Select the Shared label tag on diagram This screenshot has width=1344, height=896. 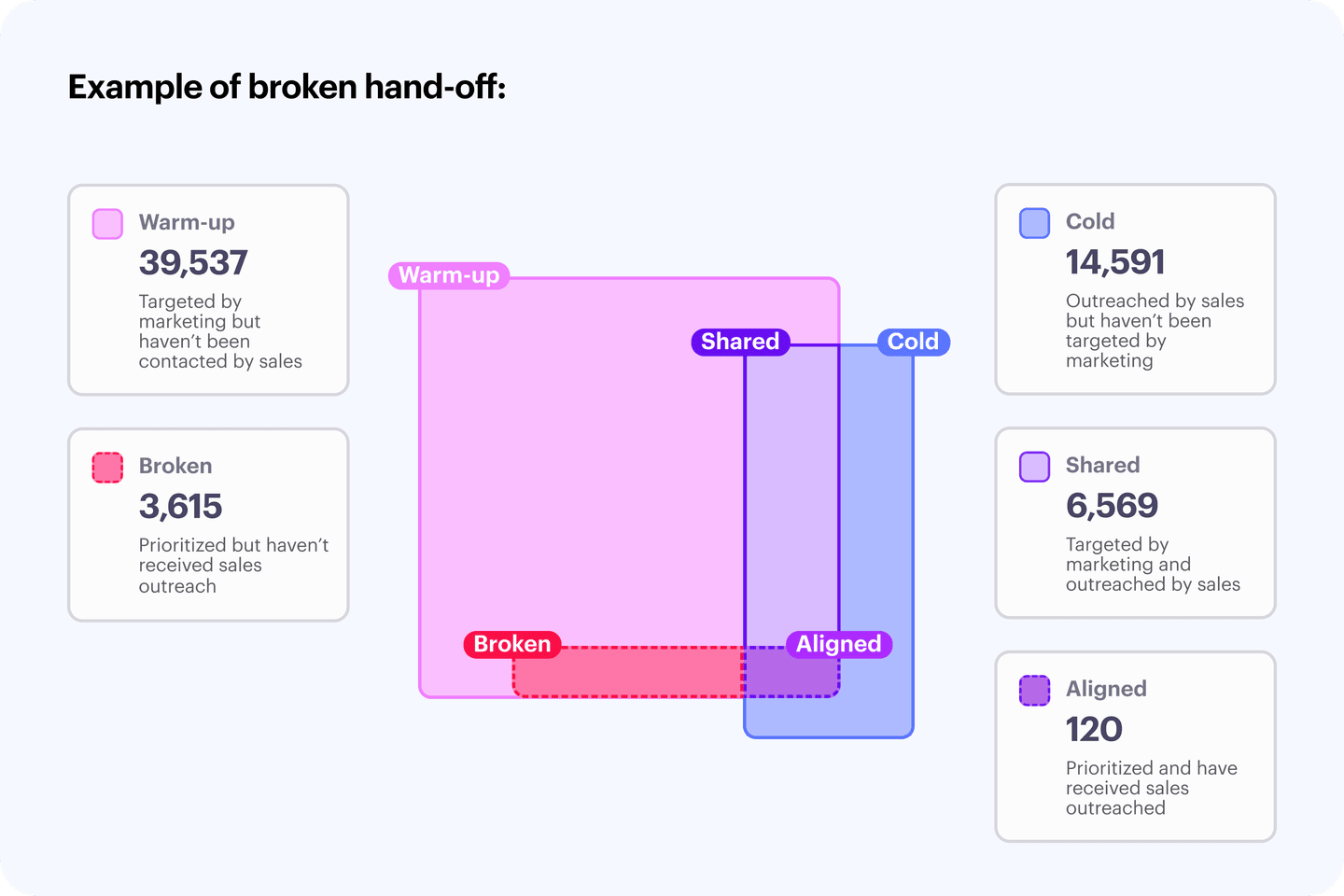740,342
